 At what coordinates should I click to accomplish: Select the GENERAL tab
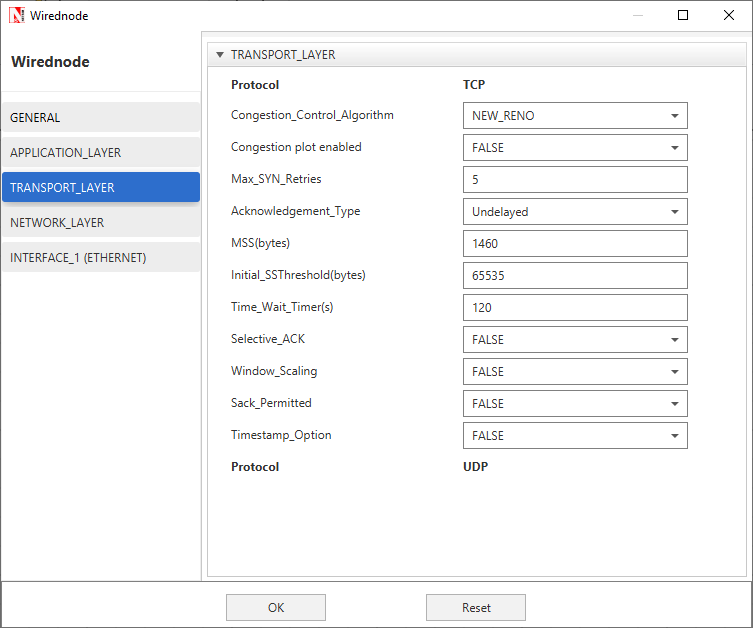tap(100, 117)
